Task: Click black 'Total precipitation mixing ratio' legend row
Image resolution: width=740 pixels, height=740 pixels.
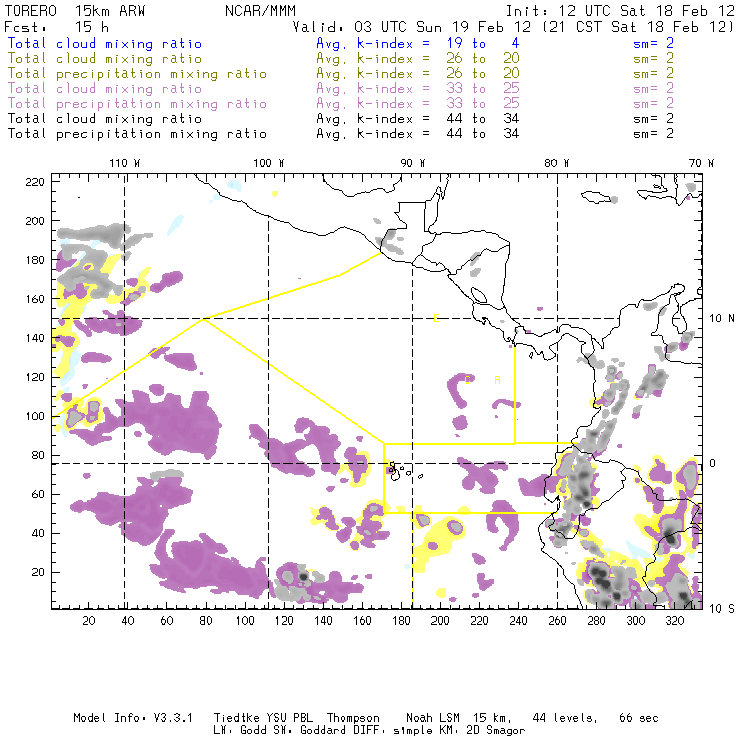Action: tap(137, 134)
